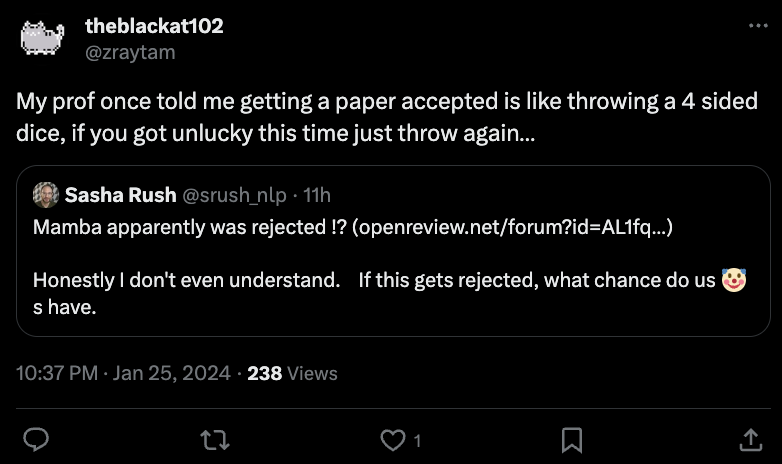
Task: Open the openreview.net forum link
Action: coord(514,227)
